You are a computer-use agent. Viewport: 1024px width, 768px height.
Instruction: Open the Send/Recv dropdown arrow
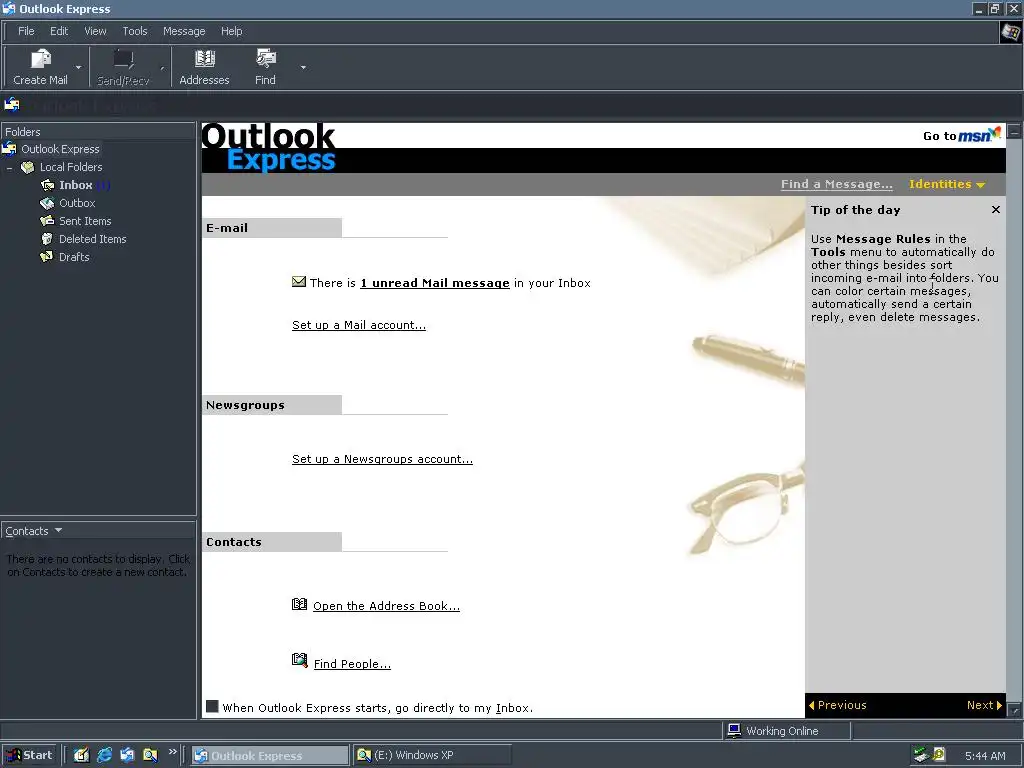point(162,67)
